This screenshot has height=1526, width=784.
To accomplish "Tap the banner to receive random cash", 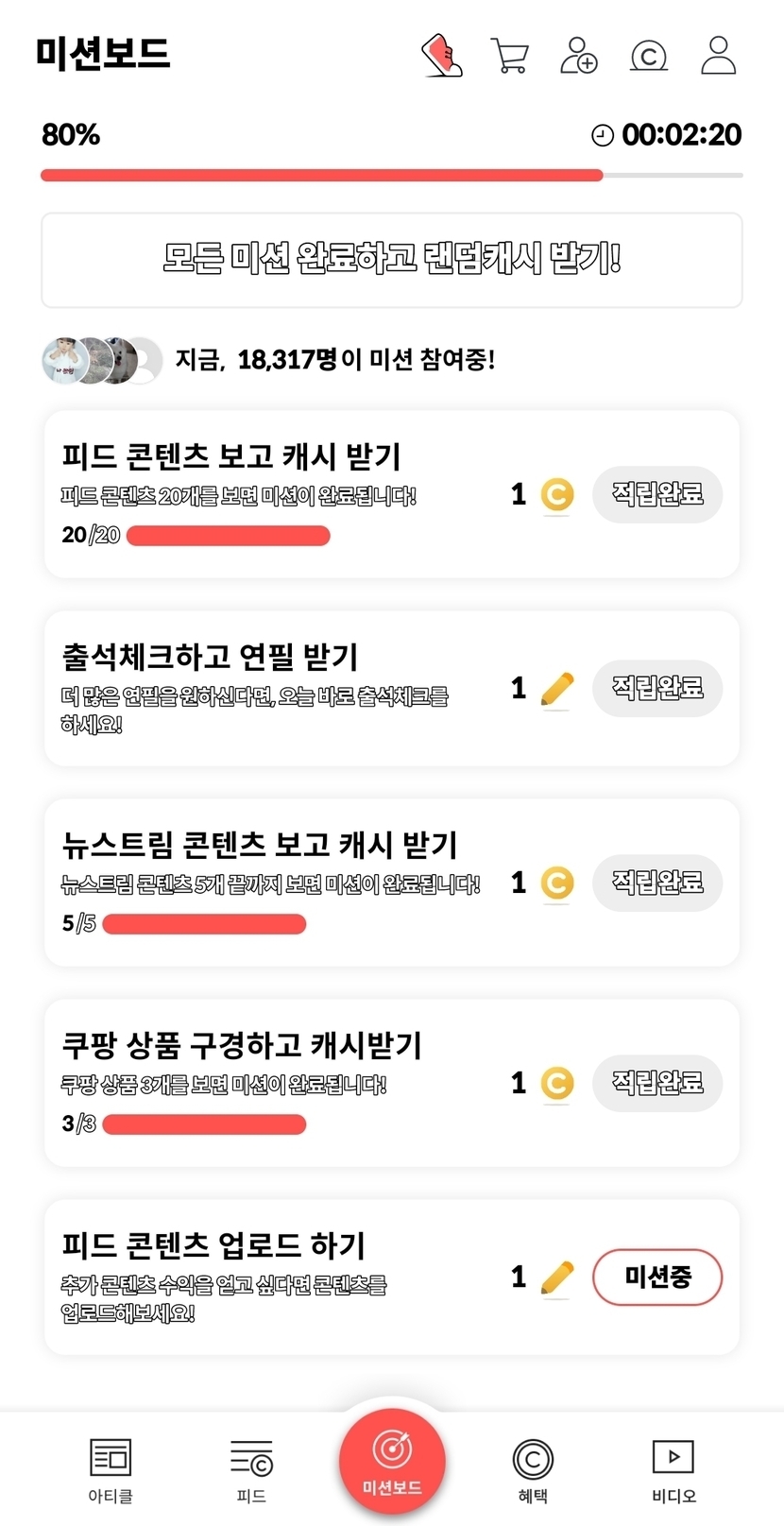I will [x=392, y=260].
